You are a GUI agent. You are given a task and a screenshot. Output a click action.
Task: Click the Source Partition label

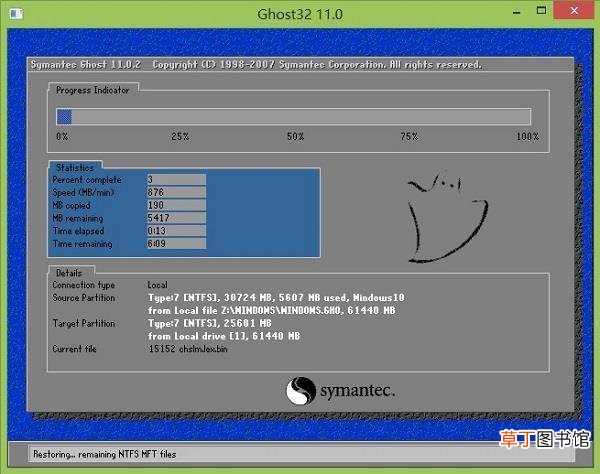(84, 298)
